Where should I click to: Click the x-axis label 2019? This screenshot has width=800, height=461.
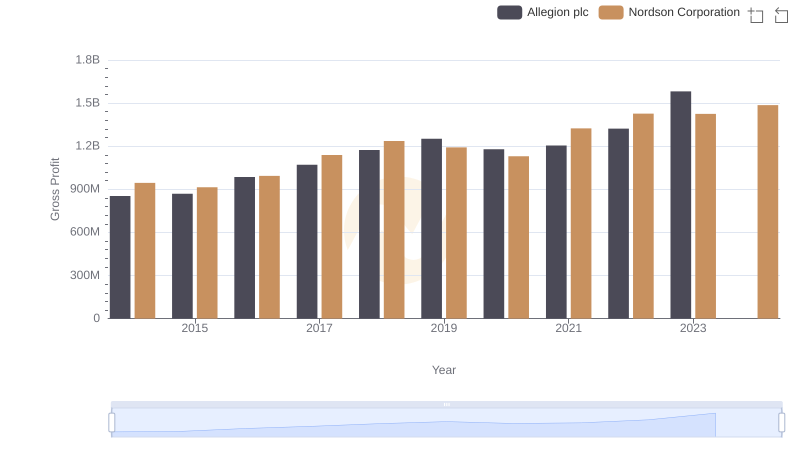coord(444,328)
